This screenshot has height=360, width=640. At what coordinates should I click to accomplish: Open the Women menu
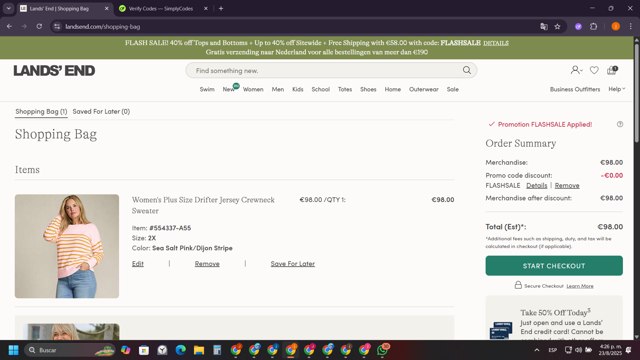click(x=253, y=89)
